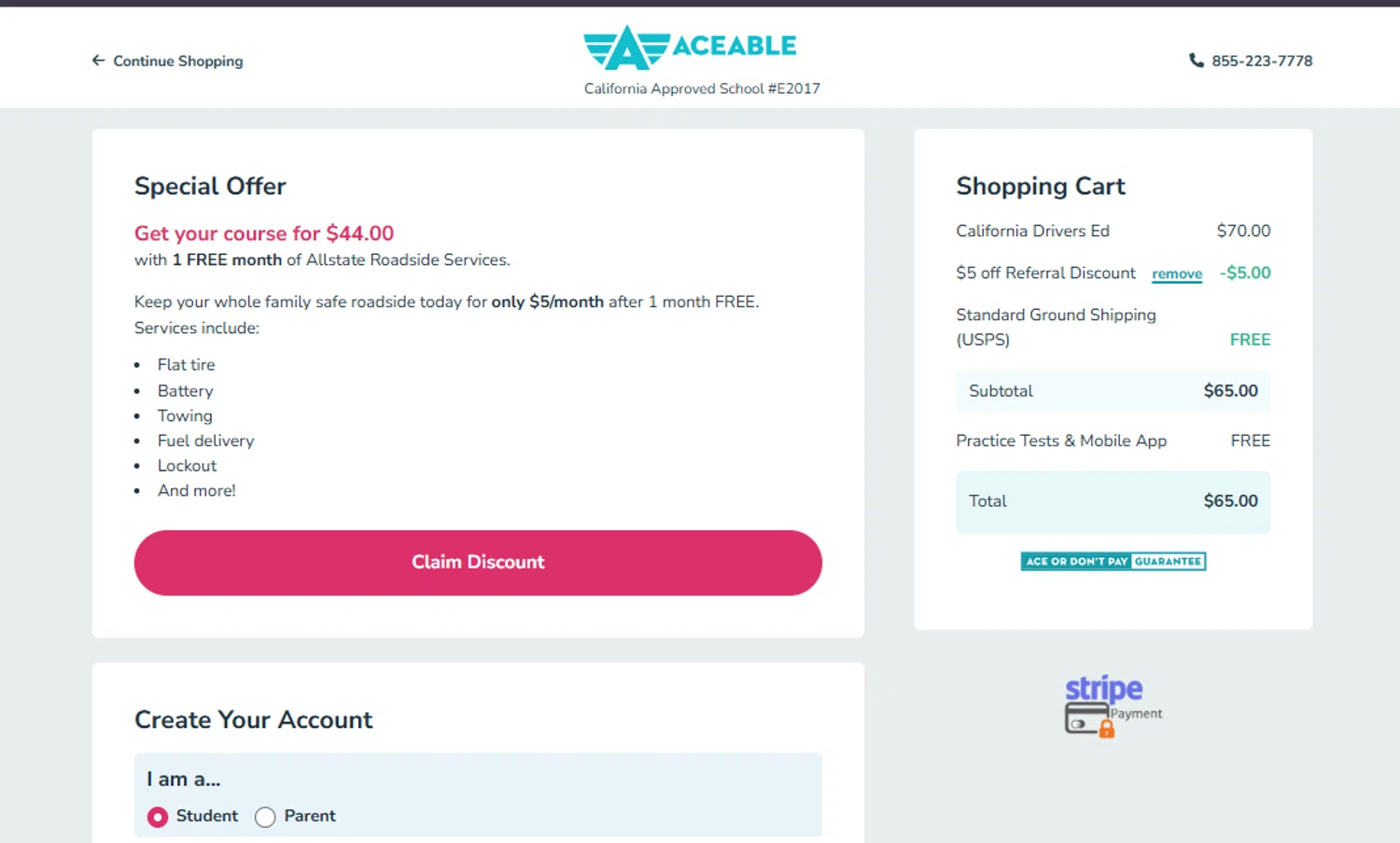
Task: Select the Parent radio button
Action: pos(266,817)
